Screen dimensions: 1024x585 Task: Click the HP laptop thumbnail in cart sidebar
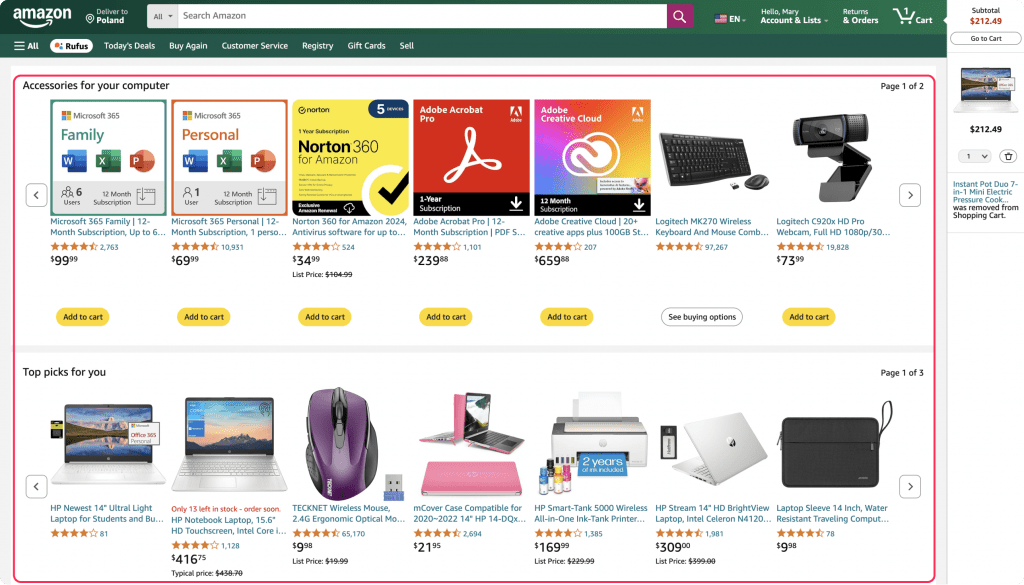tap(985, 89)
